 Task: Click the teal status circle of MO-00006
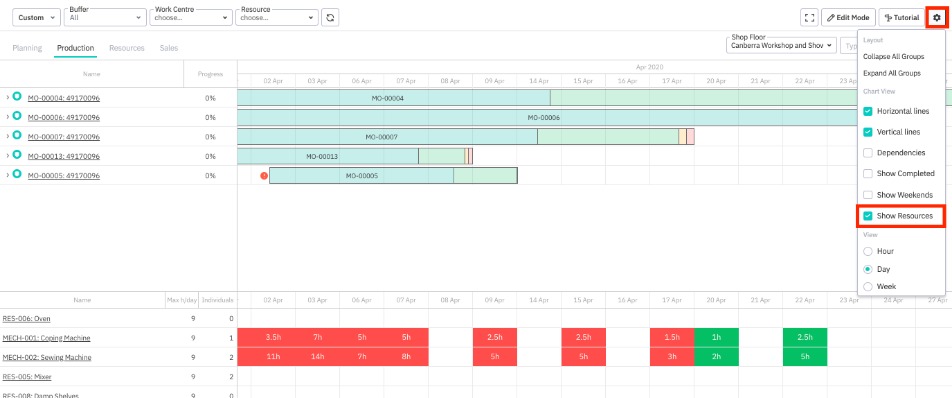coord(17,116)
